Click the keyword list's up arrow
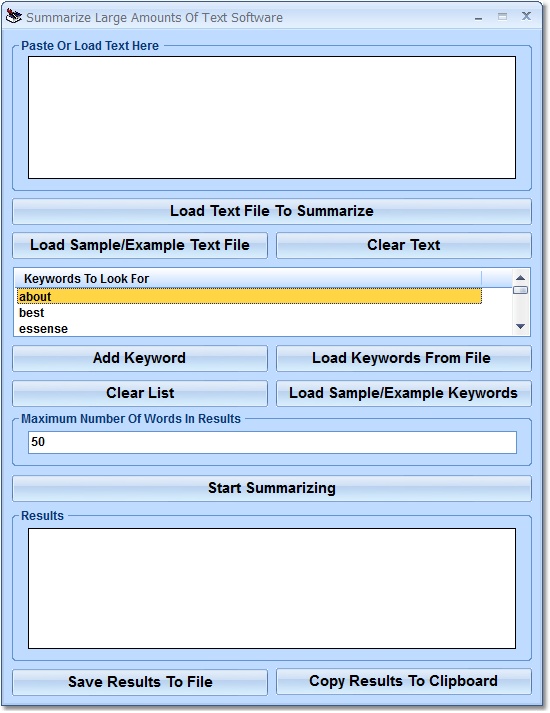This screenshot has height=713, width=550. tap(521, 277)
